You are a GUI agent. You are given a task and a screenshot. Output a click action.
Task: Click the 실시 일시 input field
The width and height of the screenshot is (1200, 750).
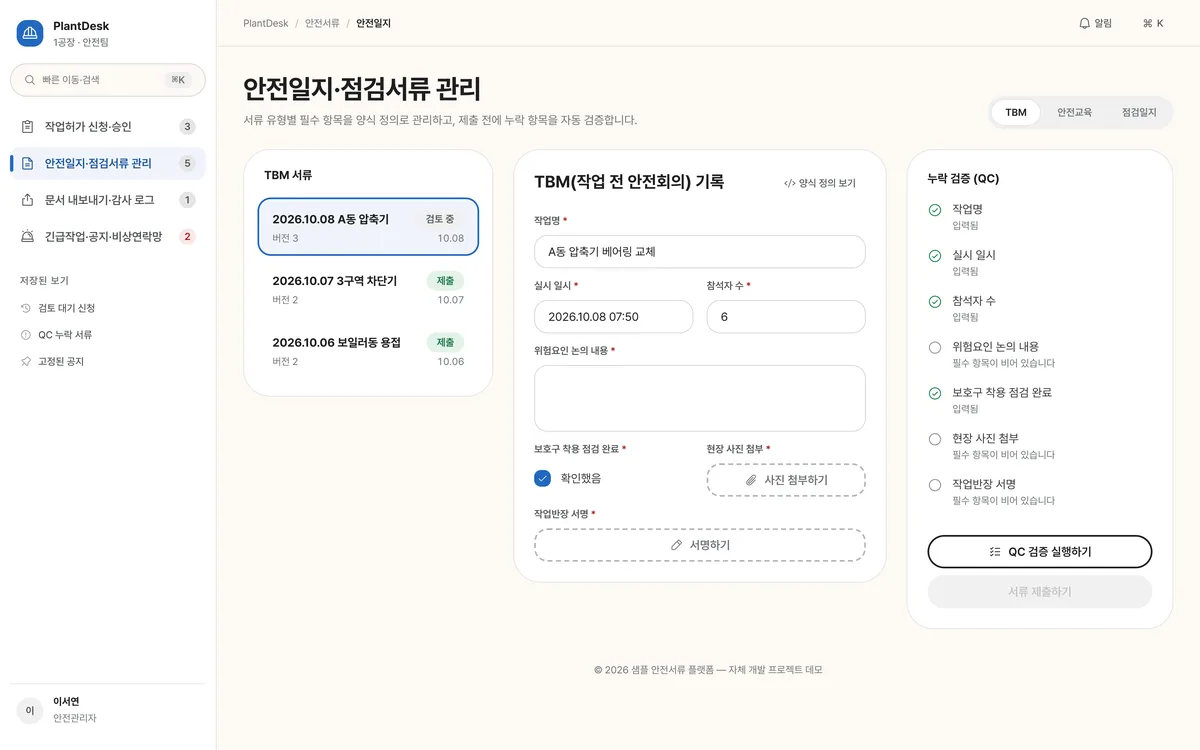[614, 317]
